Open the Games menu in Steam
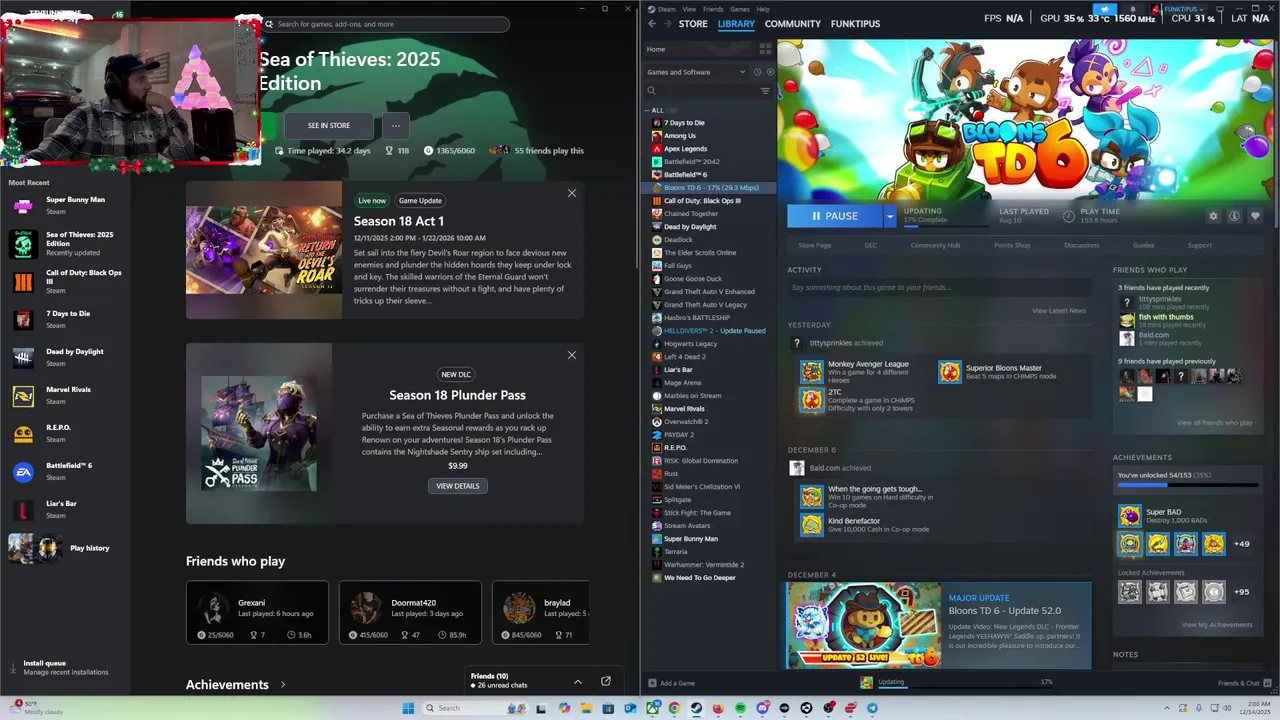This screenshot has width=1280, height=720. [740, 9]
